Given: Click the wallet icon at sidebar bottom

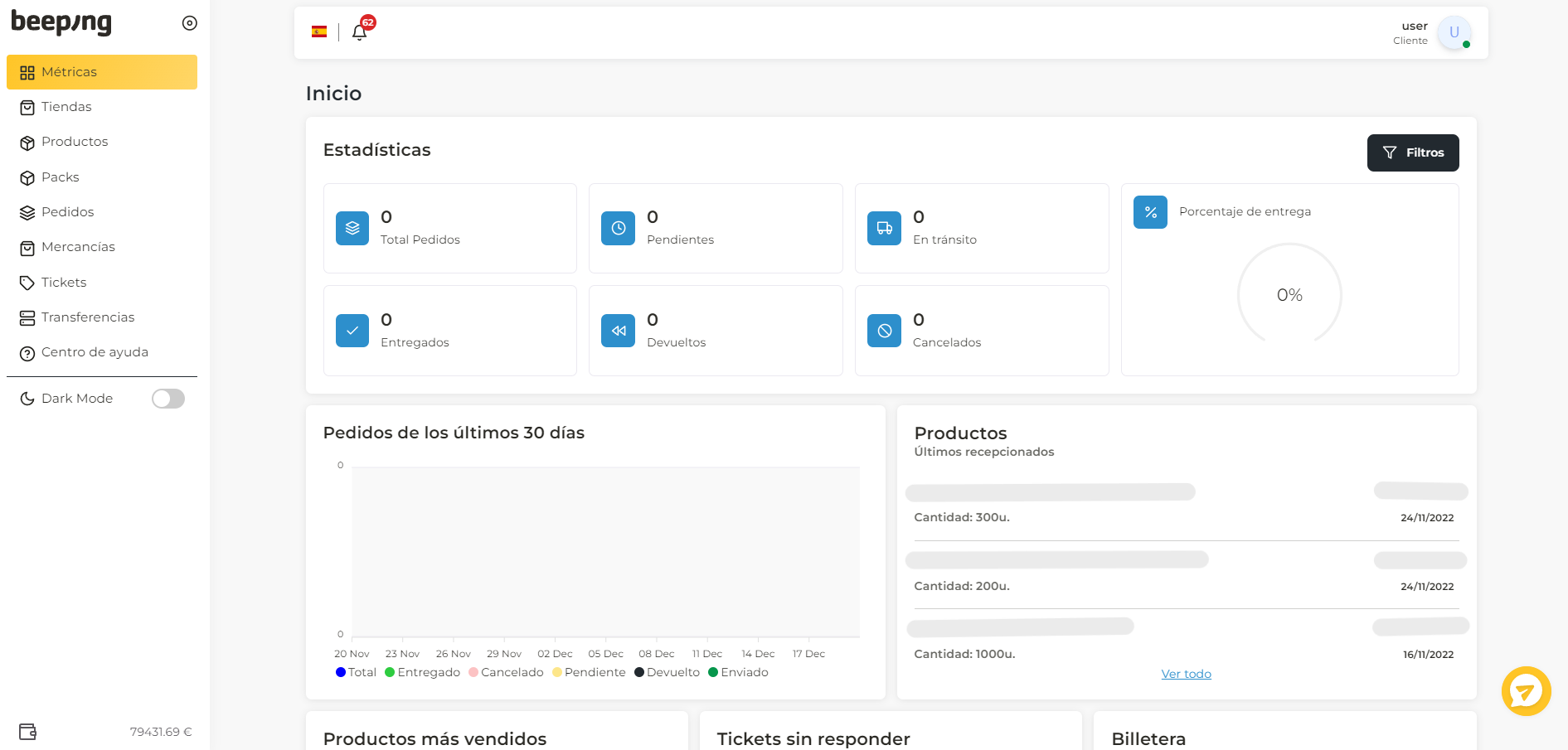Looking at the screenshot, I should coord(27,732).
